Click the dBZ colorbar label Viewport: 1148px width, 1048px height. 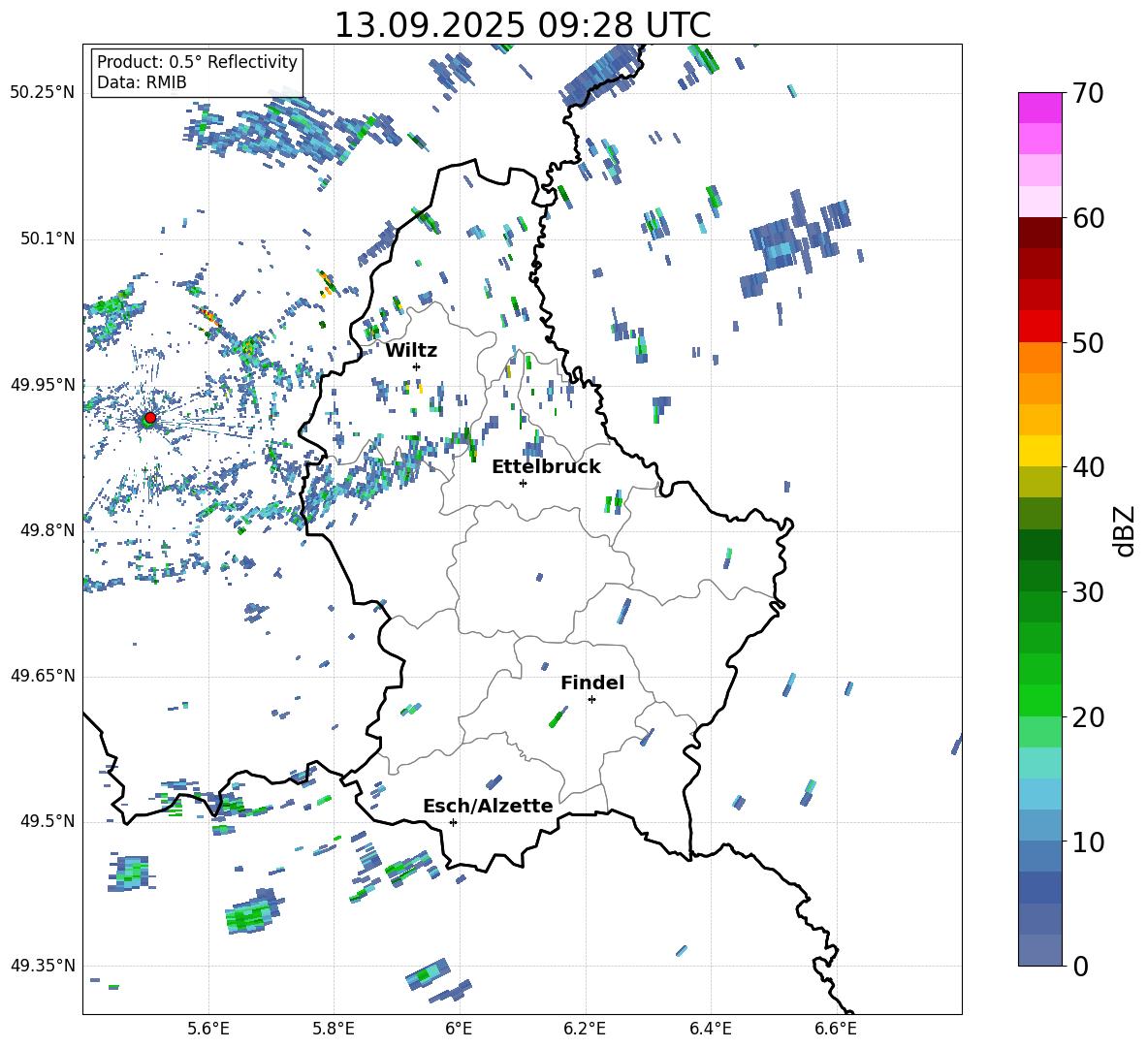pyautogui.click(x=1125, y=530)
